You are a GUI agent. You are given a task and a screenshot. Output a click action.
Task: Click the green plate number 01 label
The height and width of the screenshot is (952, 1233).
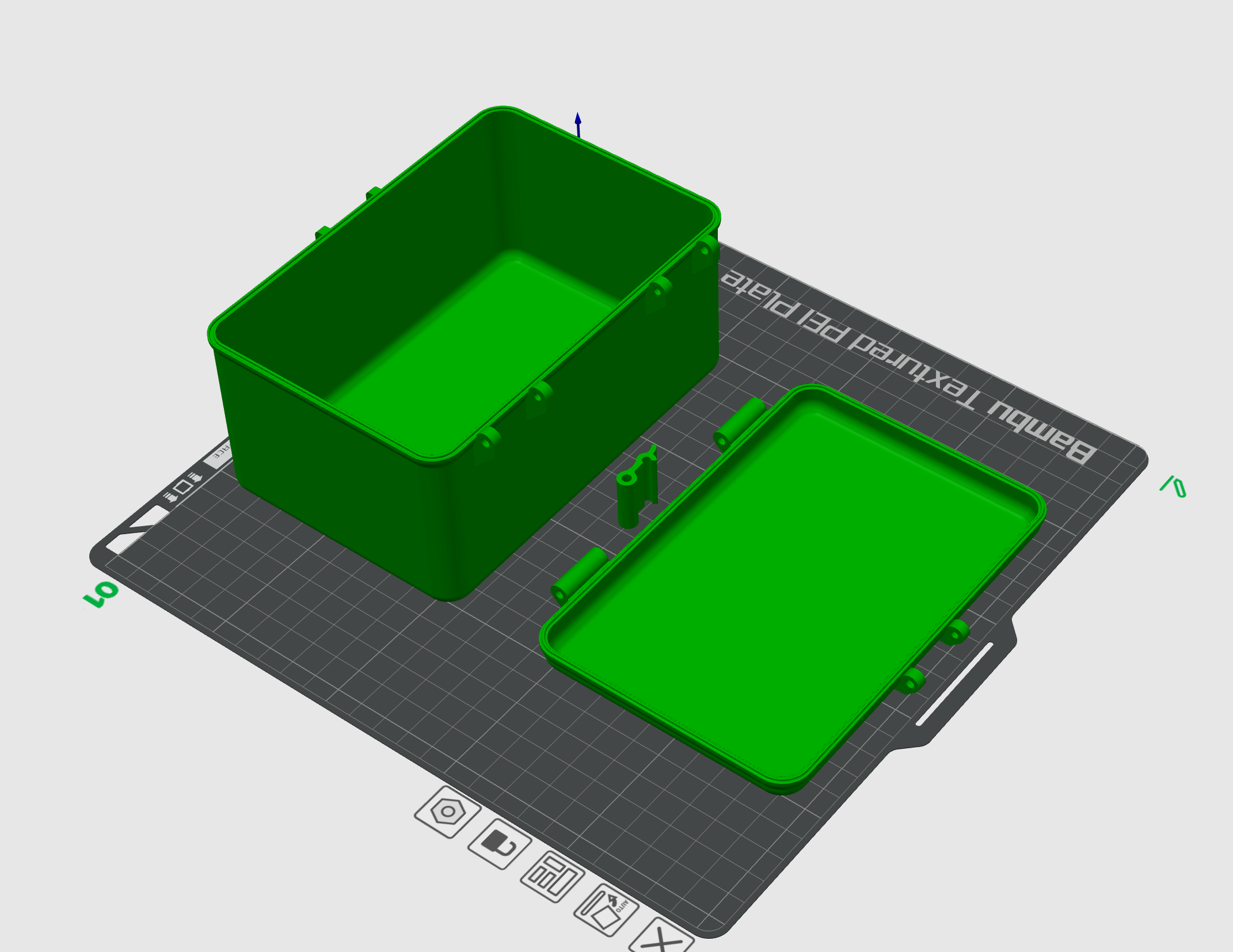pyautogui.click(x=101, y=593)
